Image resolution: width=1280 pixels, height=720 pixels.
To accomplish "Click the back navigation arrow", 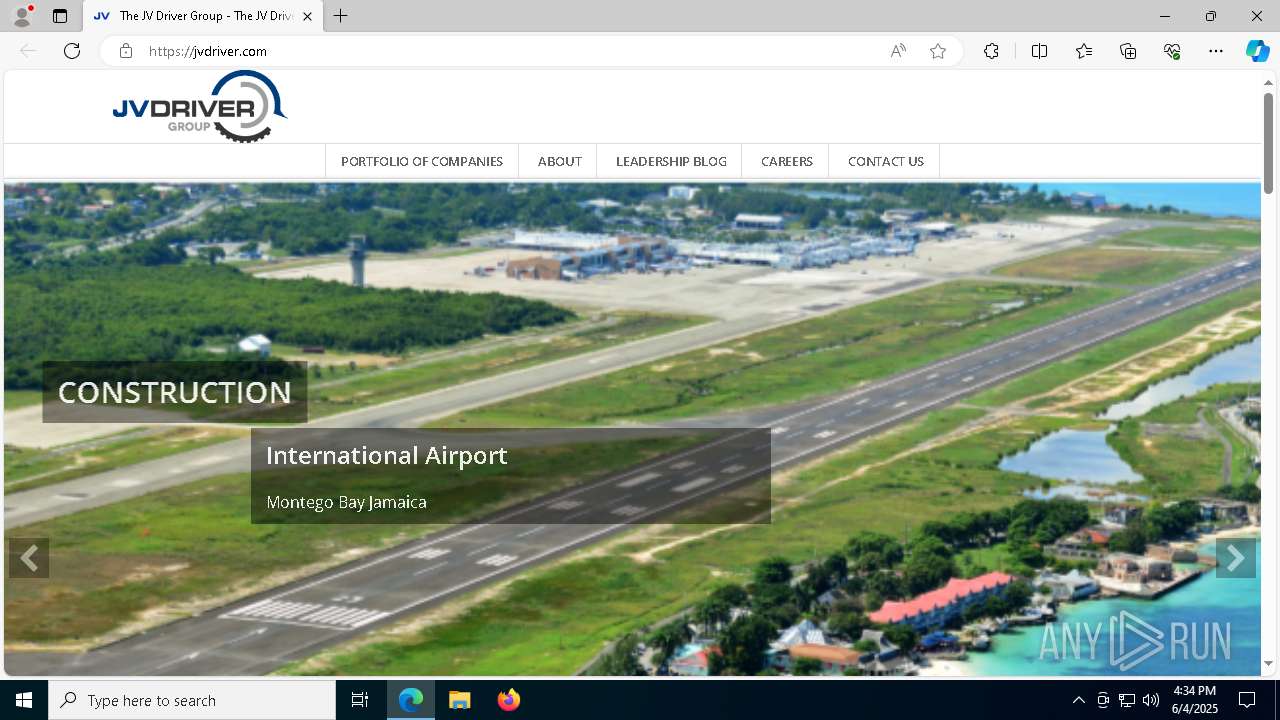I will coord(28,51).
